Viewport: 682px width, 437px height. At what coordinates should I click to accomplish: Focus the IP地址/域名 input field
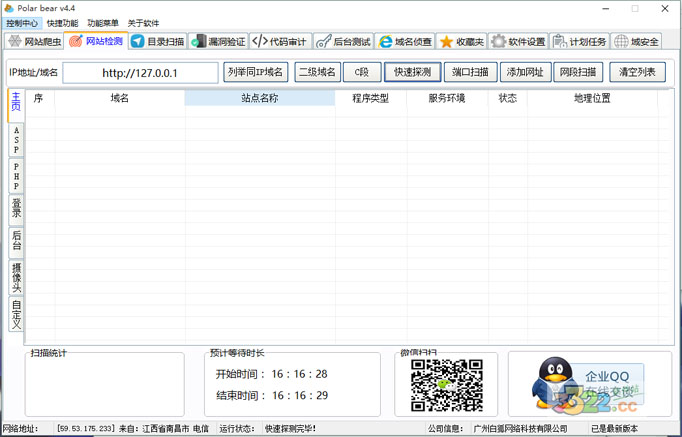[x=140, y=73]
